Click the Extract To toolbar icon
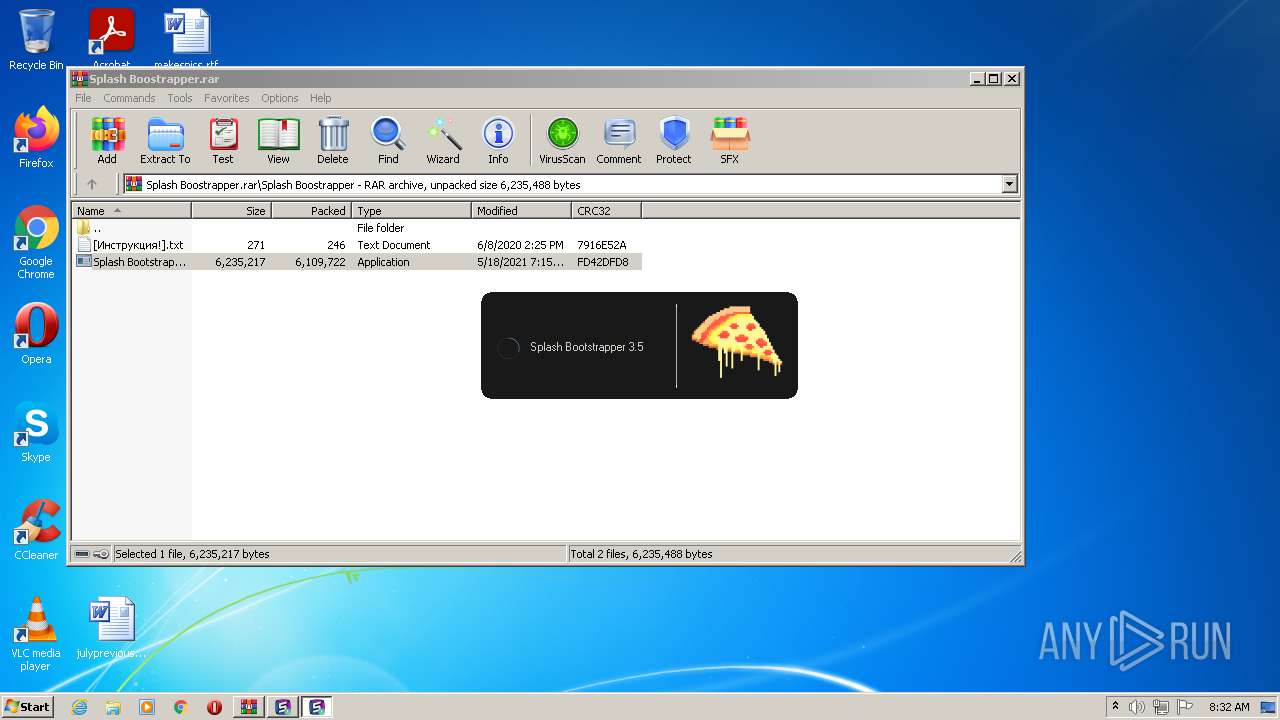This screenshot has height=720, width=1280. tap(165, 141)
